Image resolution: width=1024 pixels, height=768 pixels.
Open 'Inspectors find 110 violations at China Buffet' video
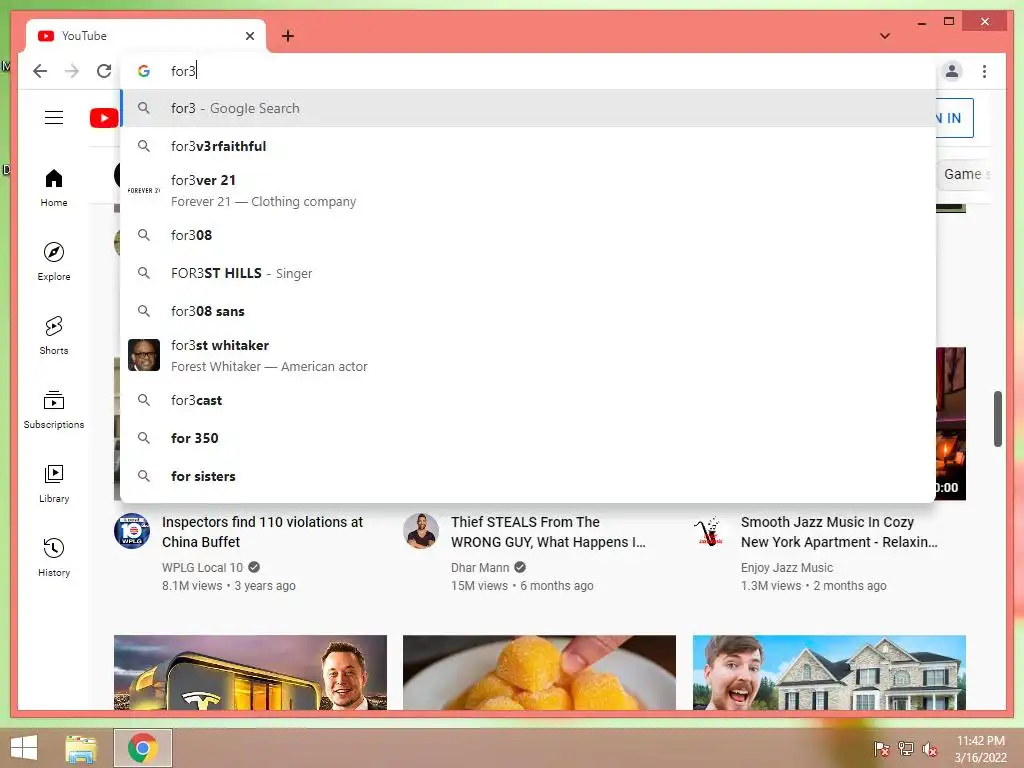[x=262, y=532]
